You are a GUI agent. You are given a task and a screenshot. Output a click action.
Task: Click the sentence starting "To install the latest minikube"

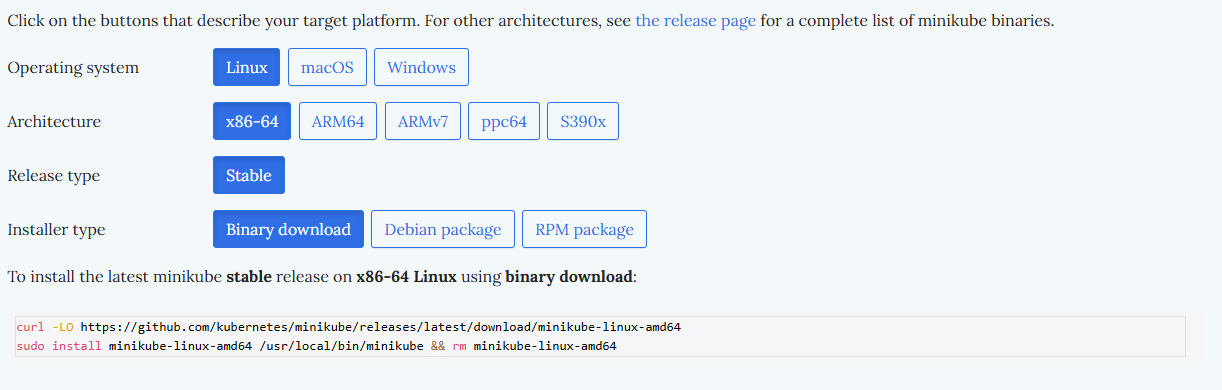point(321,276)
